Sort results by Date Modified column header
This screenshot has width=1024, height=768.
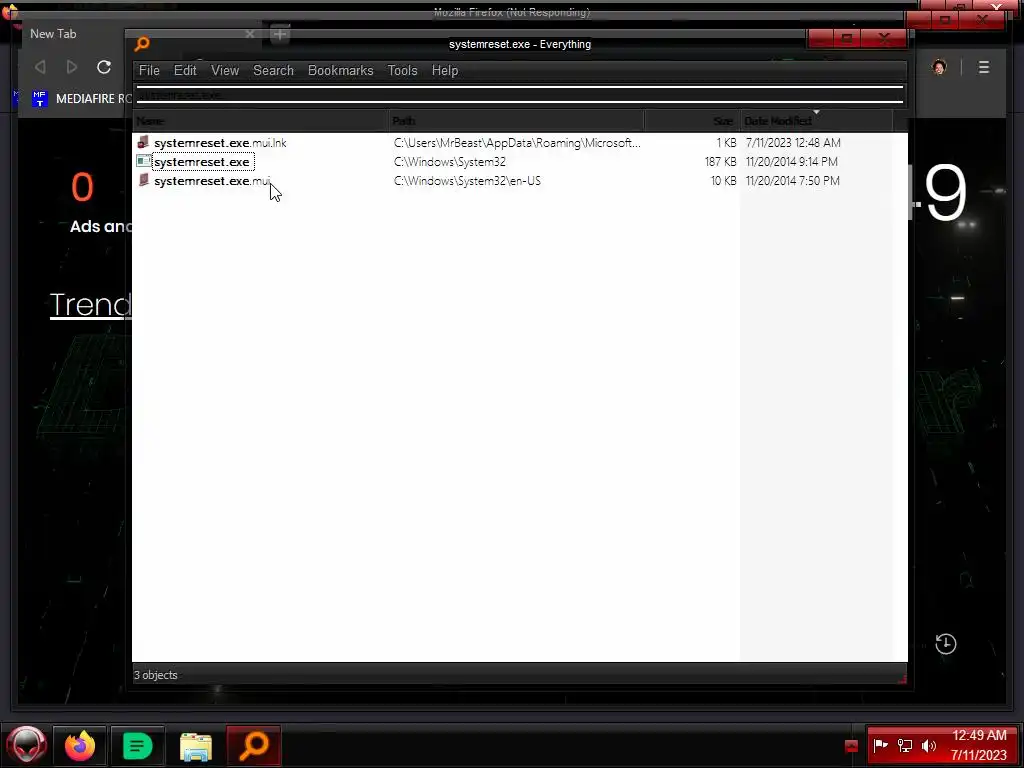[x=816, y=121]
